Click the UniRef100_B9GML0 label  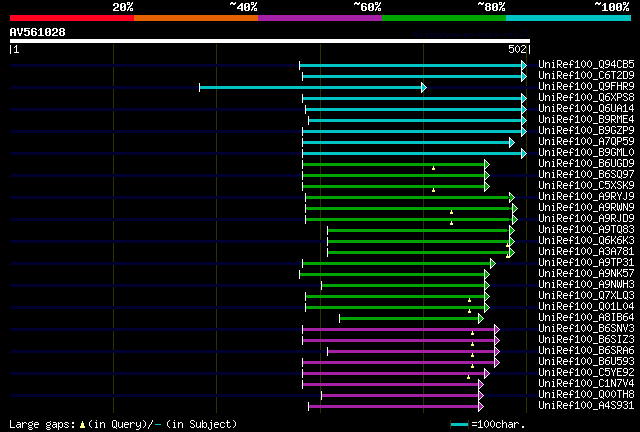click(x=586, y=152)
